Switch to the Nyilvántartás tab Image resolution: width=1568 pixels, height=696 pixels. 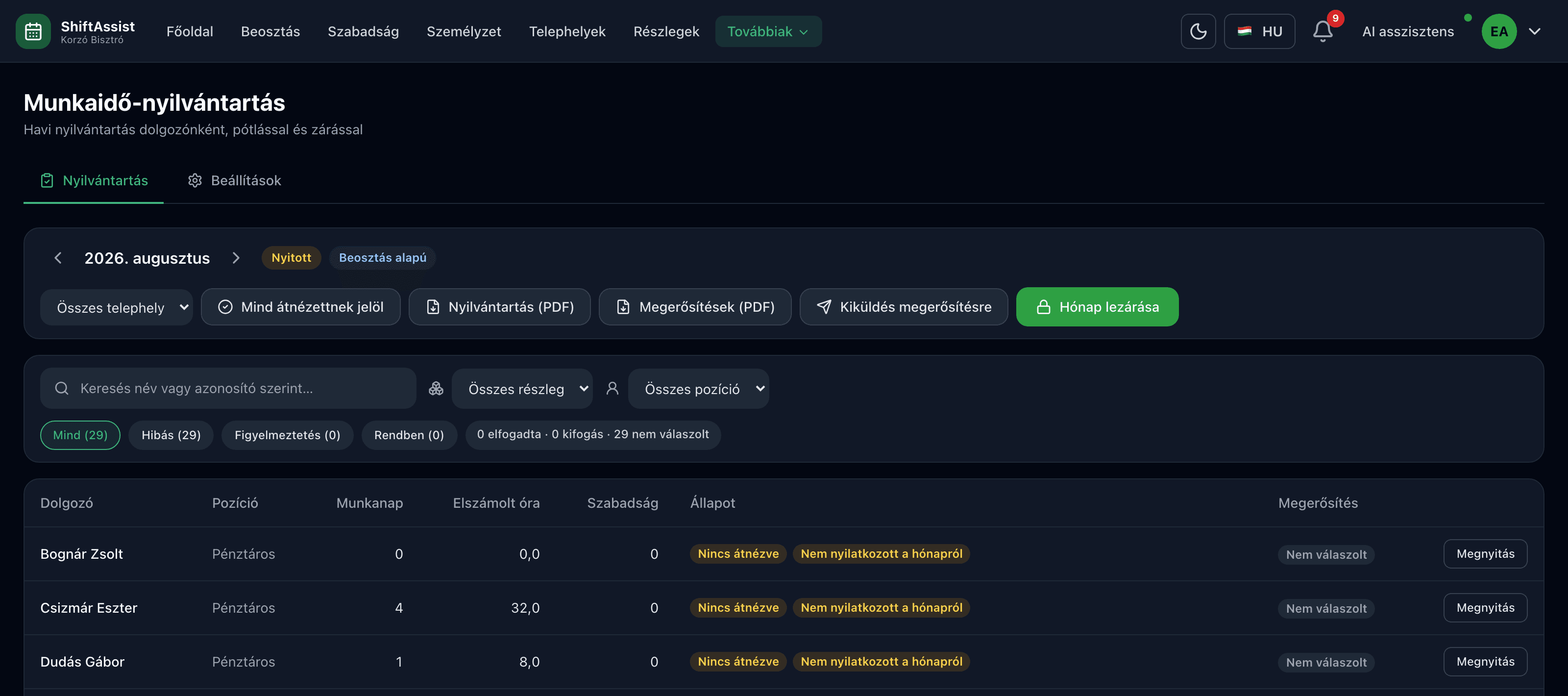94,181
